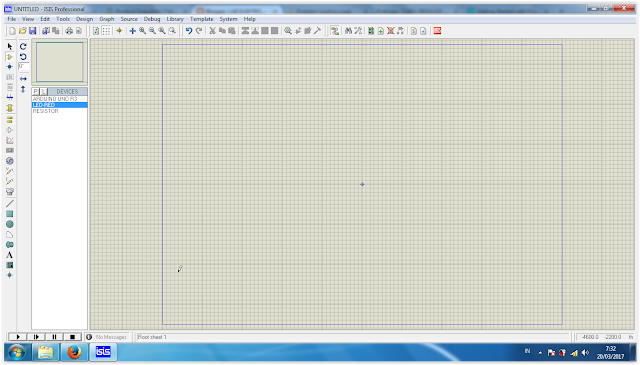The height and width of the screenshot is (365, 640).
Task: Select the 2D graphics line tool
Action: point(10,203)
